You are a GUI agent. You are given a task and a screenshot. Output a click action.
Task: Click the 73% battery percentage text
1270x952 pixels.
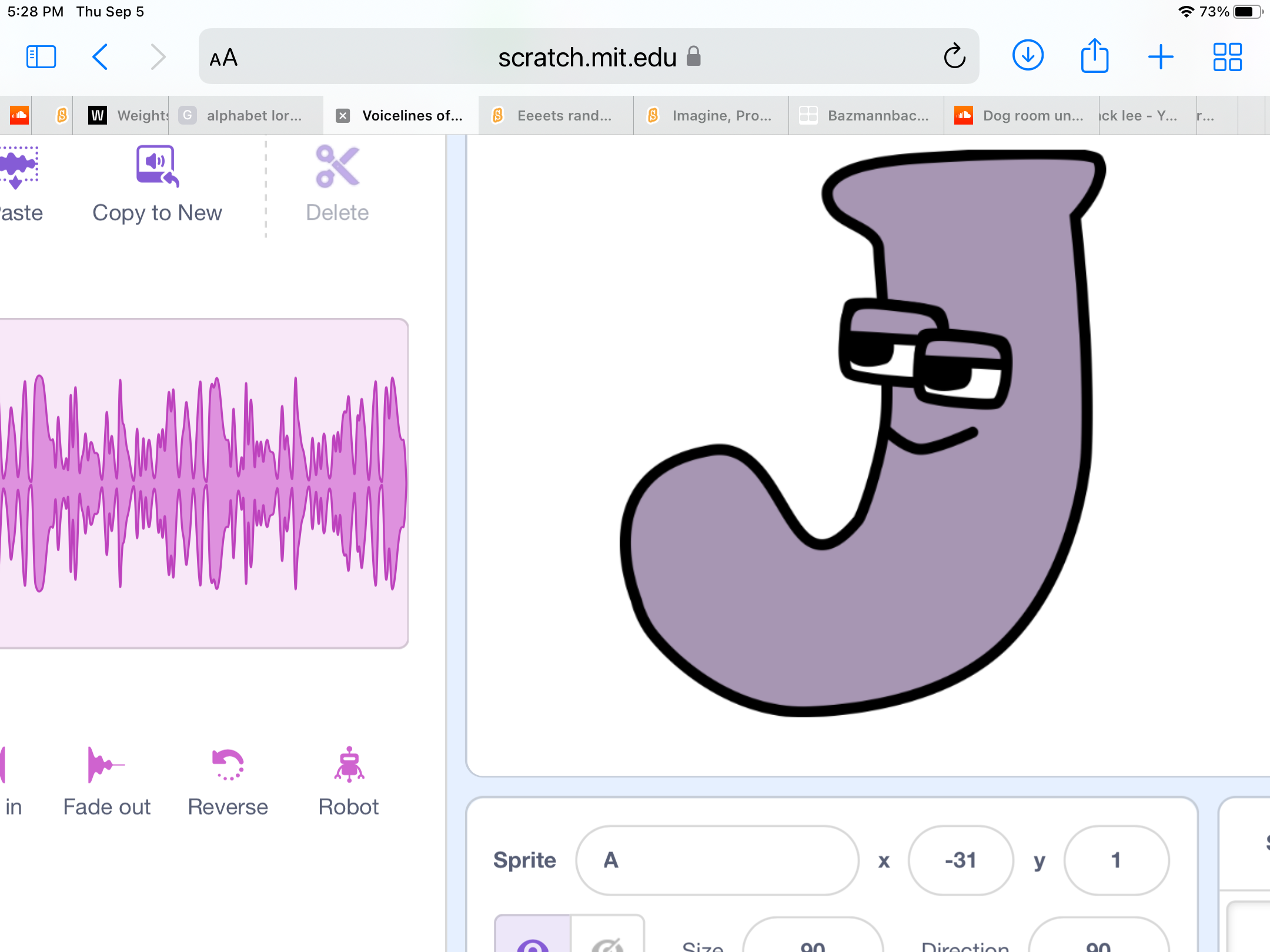point(1214,12)
